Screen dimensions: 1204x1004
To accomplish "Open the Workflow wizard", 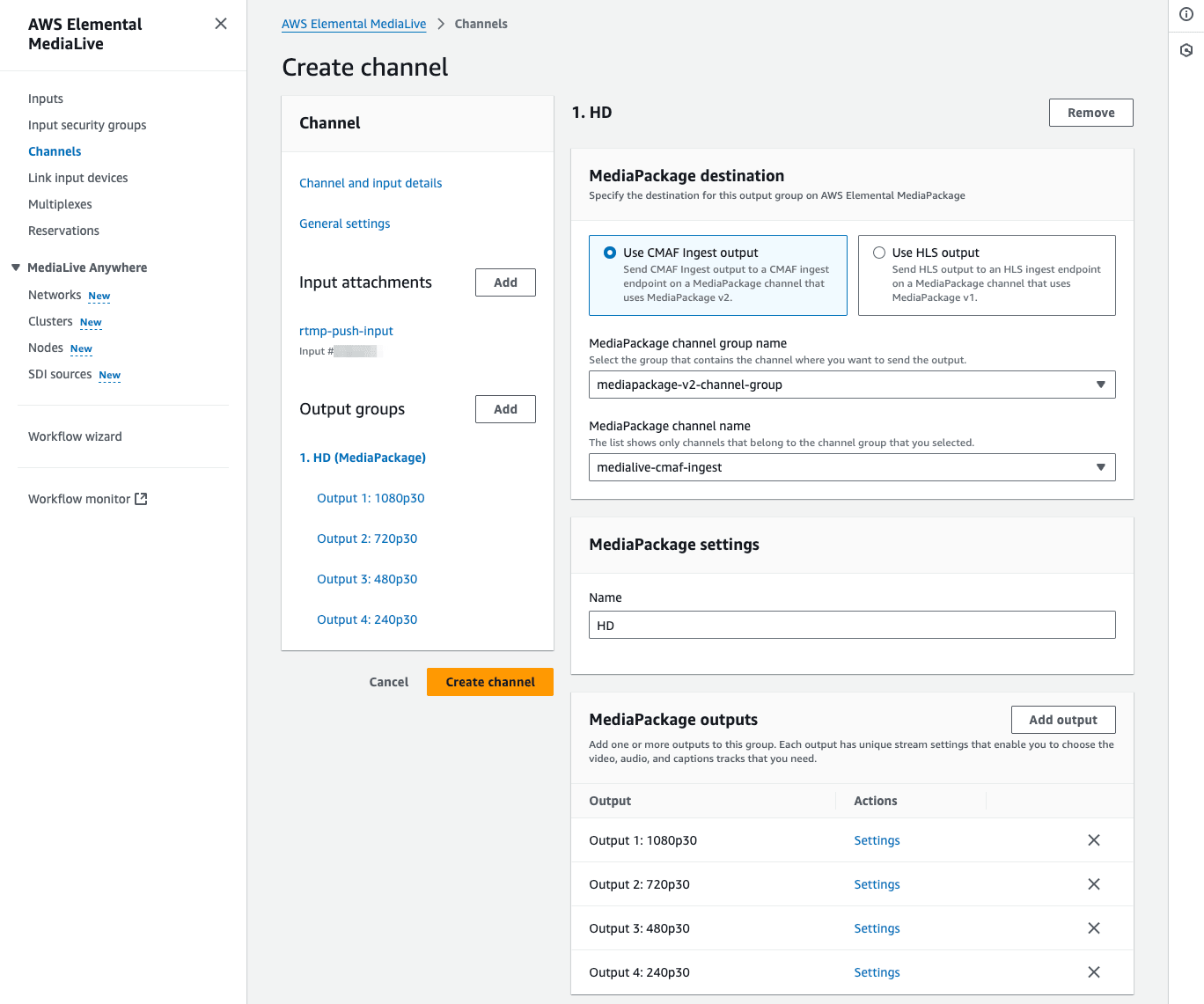I will pos(75,436).
